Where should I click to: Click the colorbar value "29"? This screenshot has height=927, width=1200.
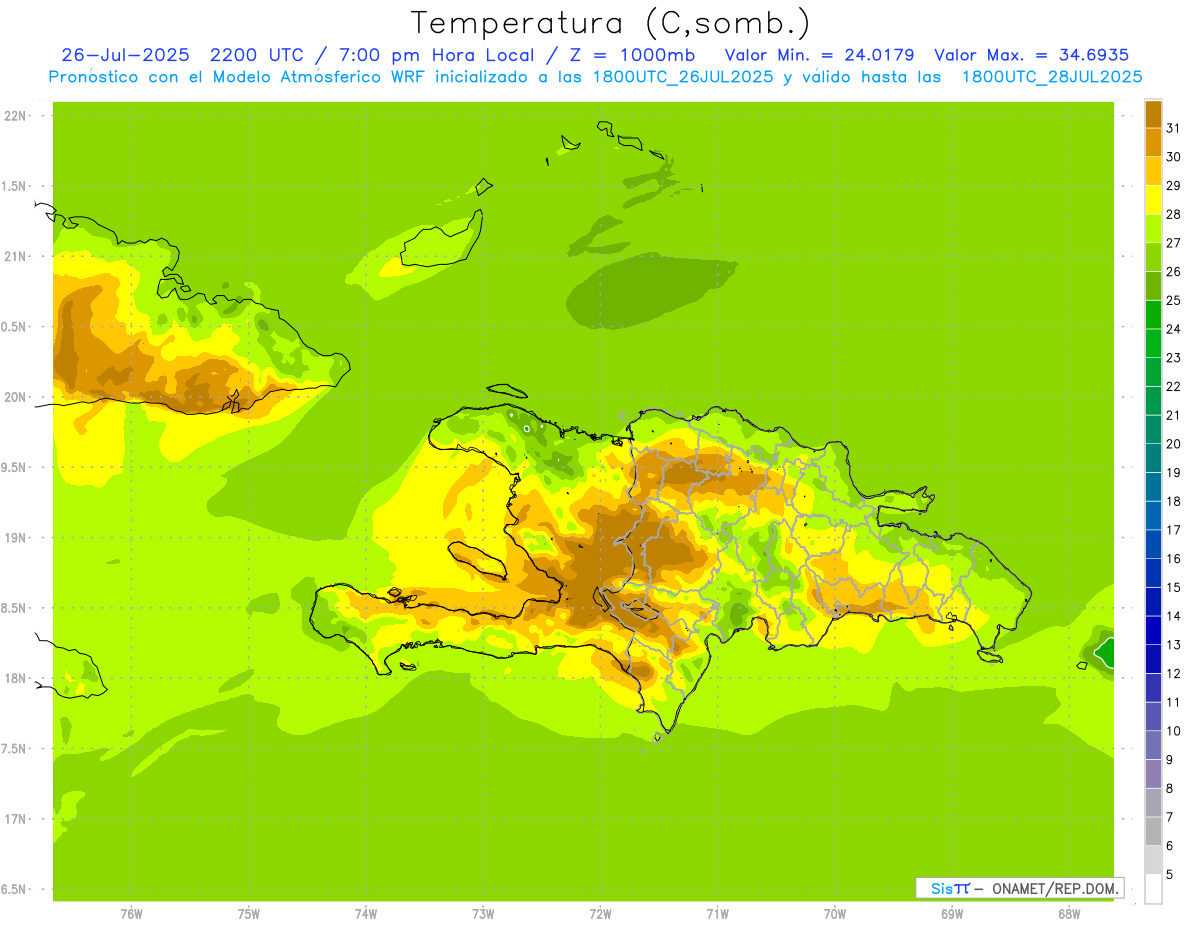1173,185
